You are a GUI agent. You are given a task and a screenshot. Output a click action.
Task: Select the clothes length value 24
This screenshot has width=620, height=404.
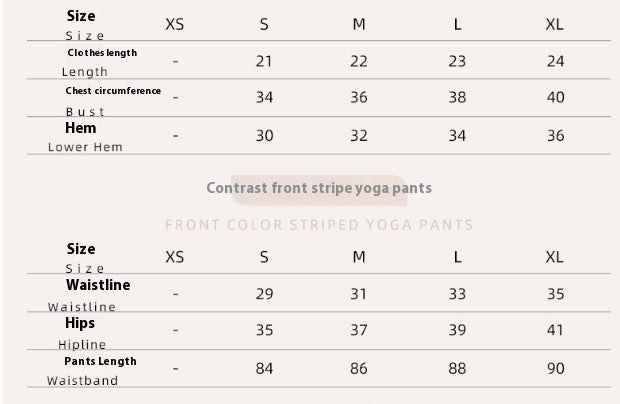[555, 61]
